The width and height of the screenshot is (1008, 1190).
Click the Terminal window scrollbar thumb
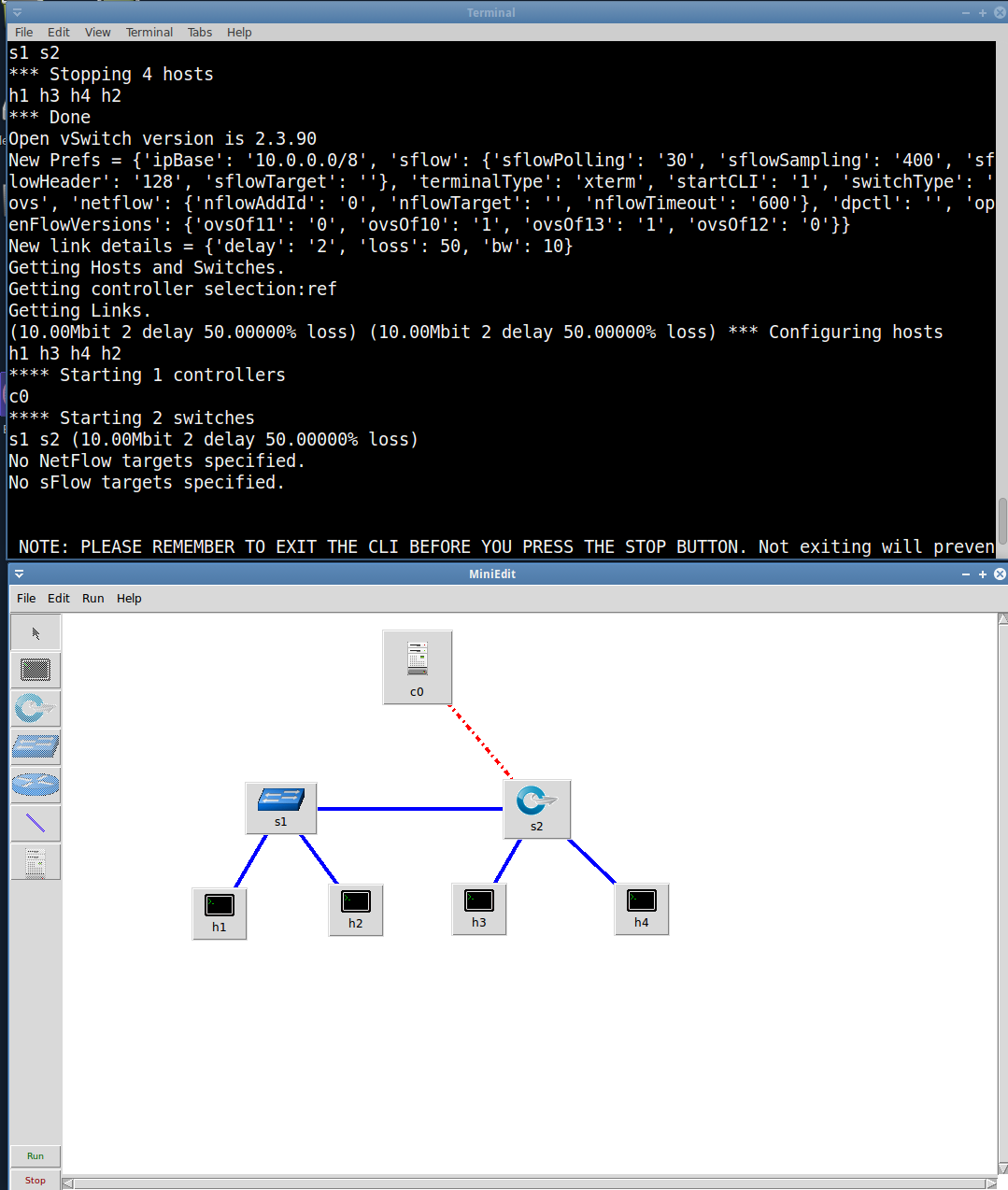[1002, 520]
